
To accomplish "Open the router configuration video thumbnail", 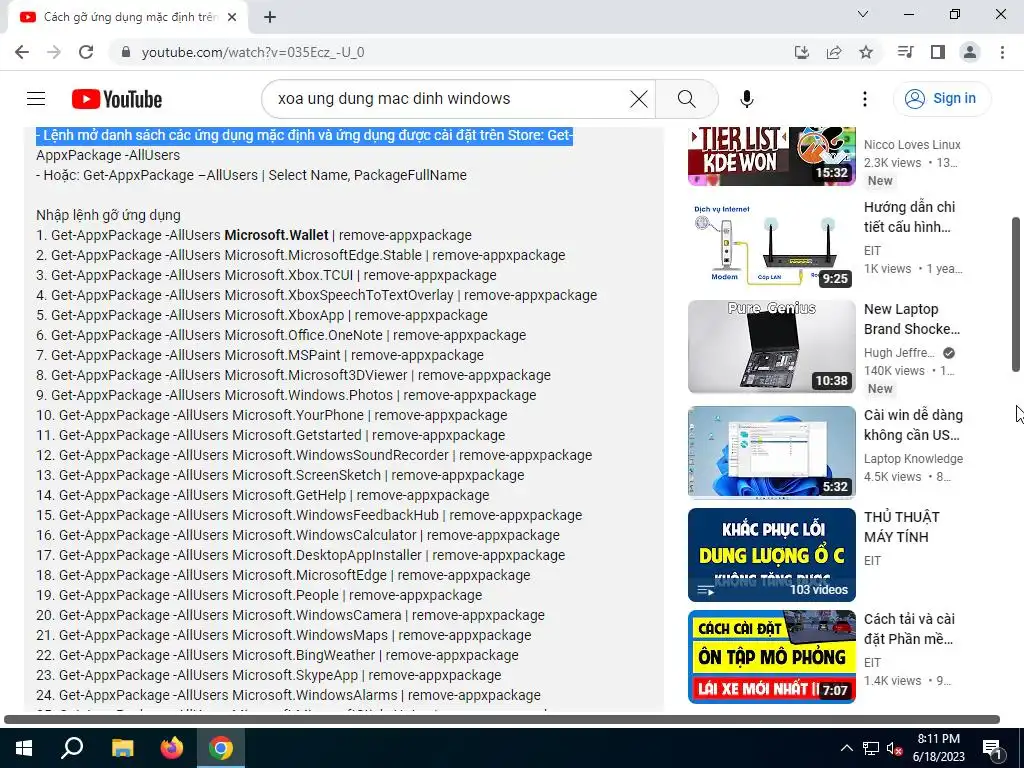I will click(771, 242).
